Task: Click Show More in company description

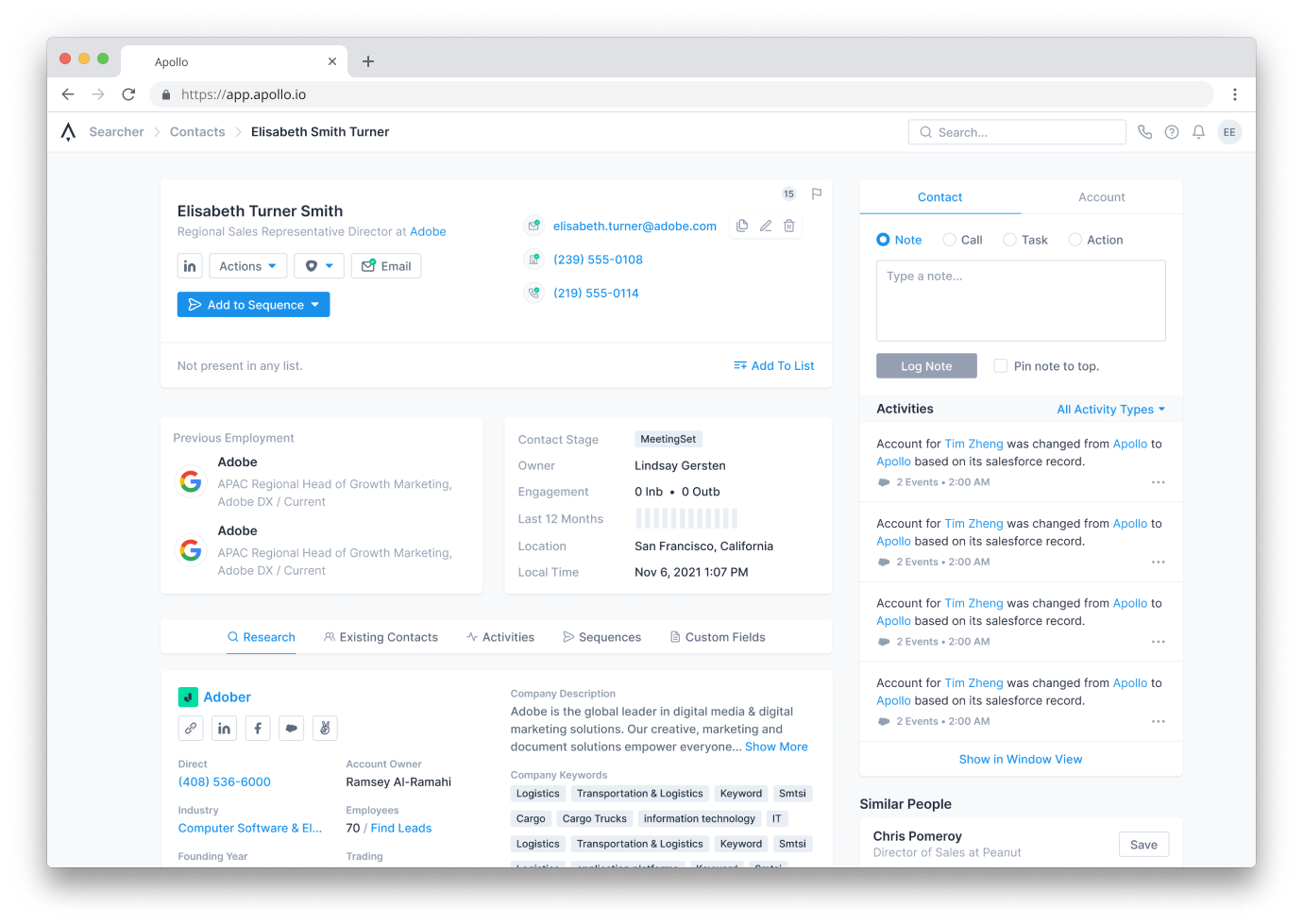Action: (776, 747)
